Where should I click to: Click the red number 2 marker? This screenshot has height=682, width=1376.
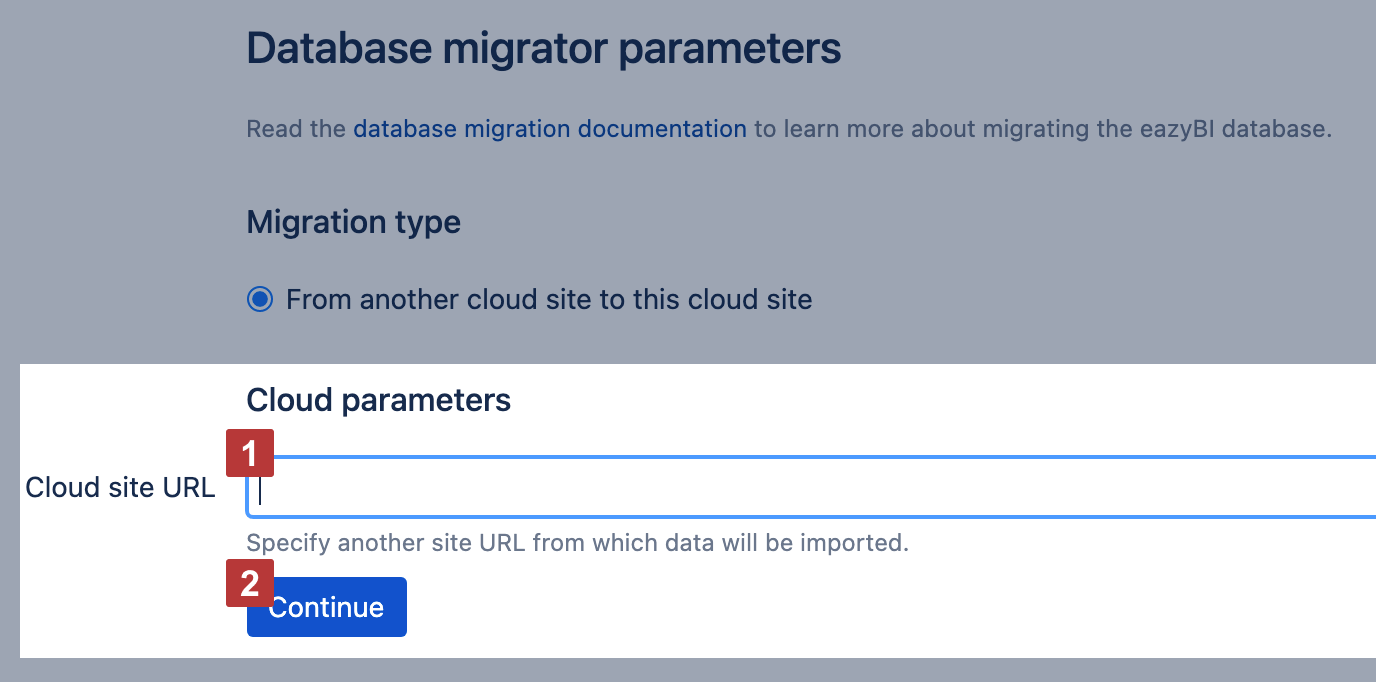(250, 583)
